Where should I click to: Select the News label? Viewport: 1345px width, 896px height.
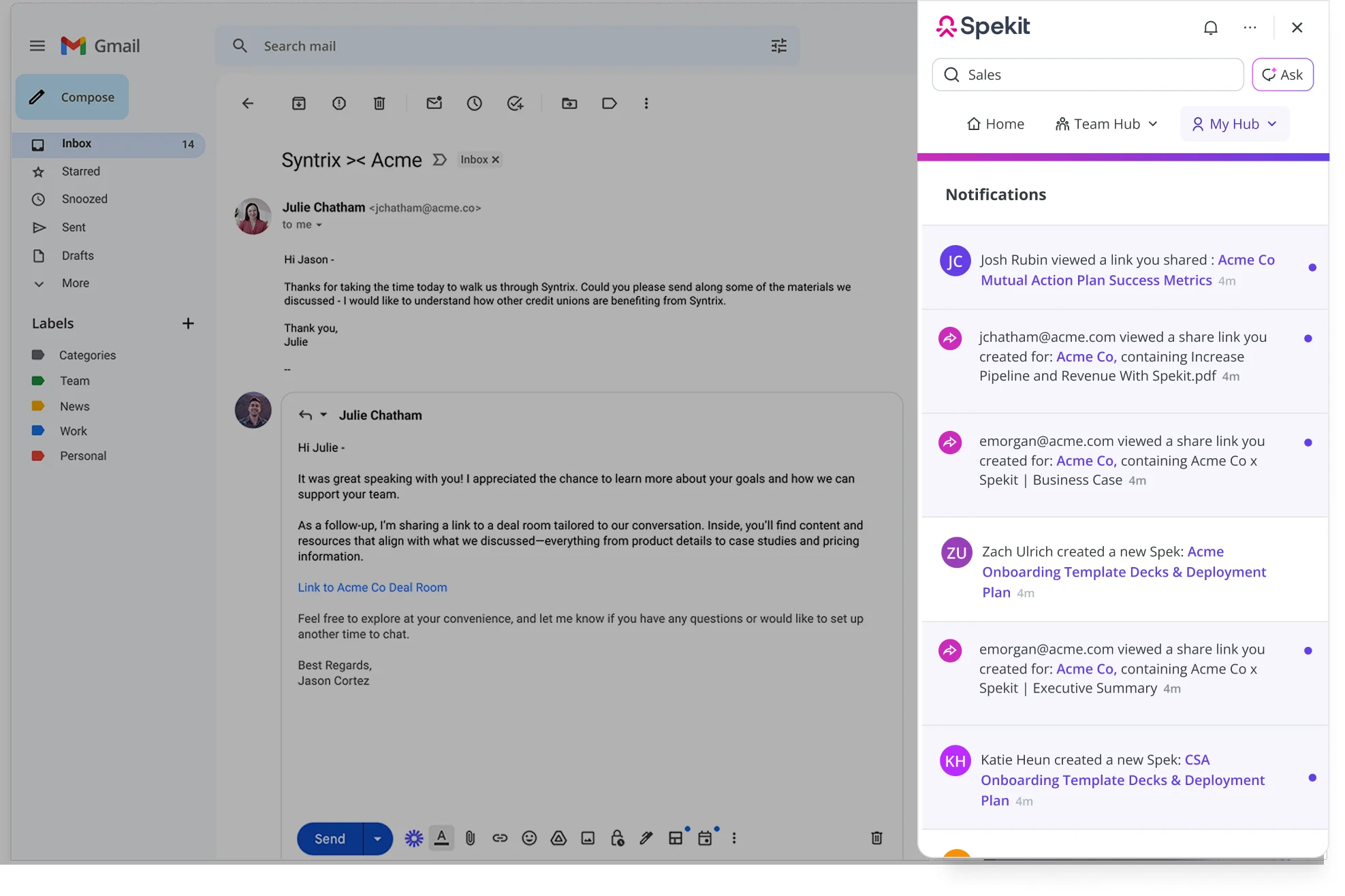pos(74,406)
